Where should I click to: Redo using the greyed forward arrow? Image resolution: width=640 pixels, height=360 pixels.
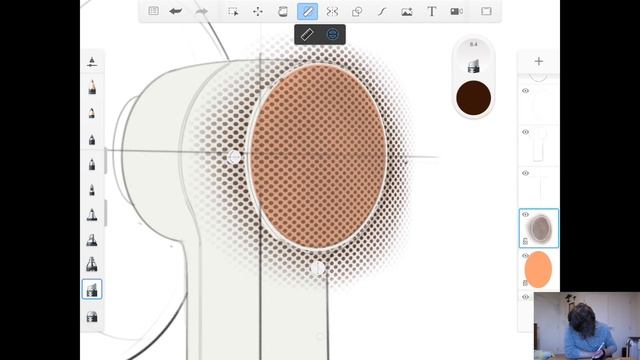(201, 11)
